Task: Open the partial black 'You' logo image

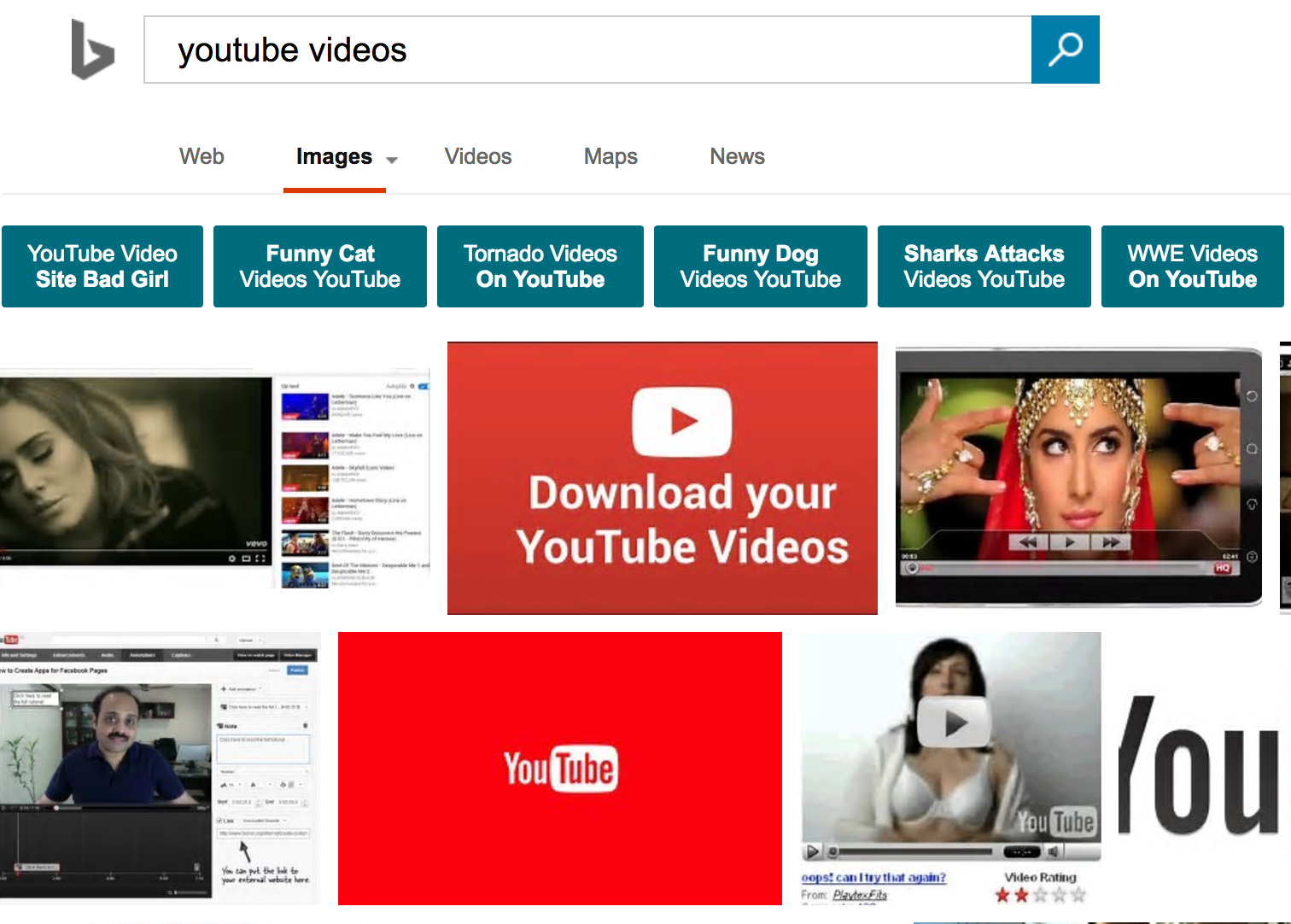Action: [x=1200, y=765]
